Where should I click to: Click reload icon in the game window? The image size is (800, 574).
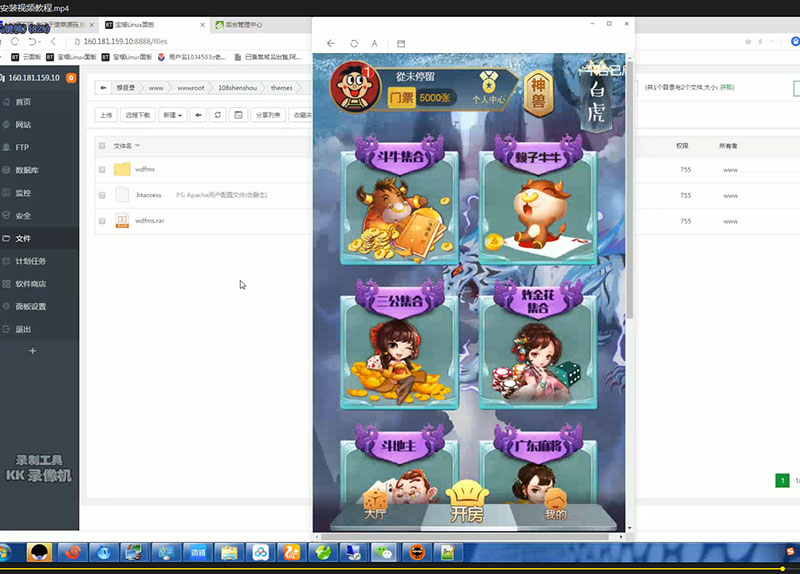pos(354,44)
